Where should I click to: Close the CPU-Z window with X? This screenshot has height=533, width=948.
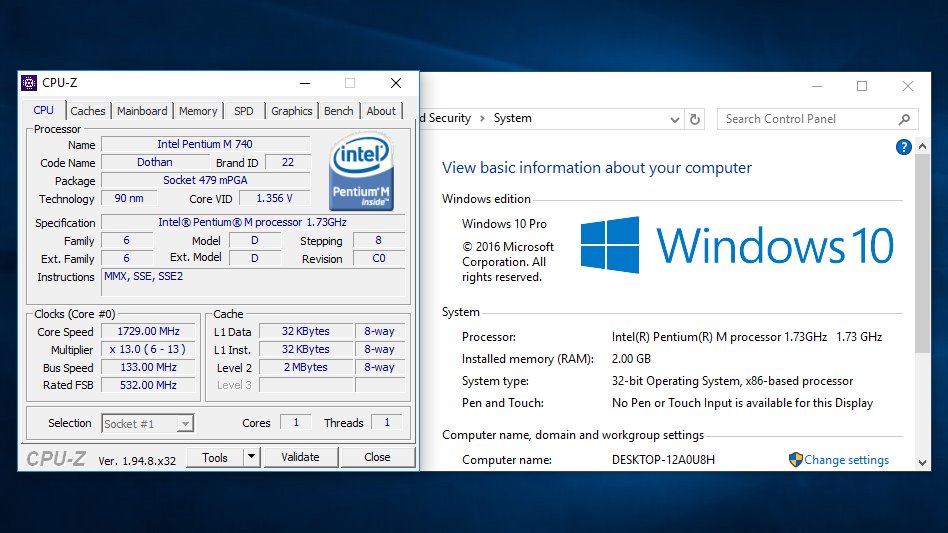coord(396,83)
